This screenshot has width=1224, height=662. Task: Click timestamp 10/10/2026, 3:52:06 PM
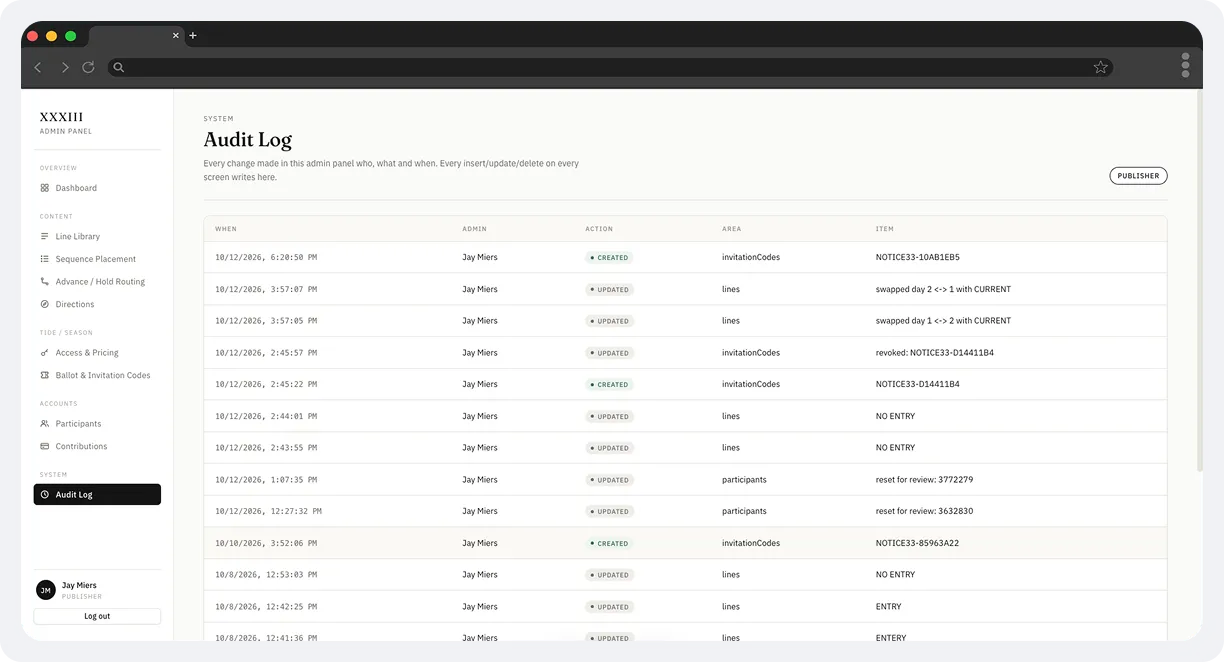coord(266,543)
